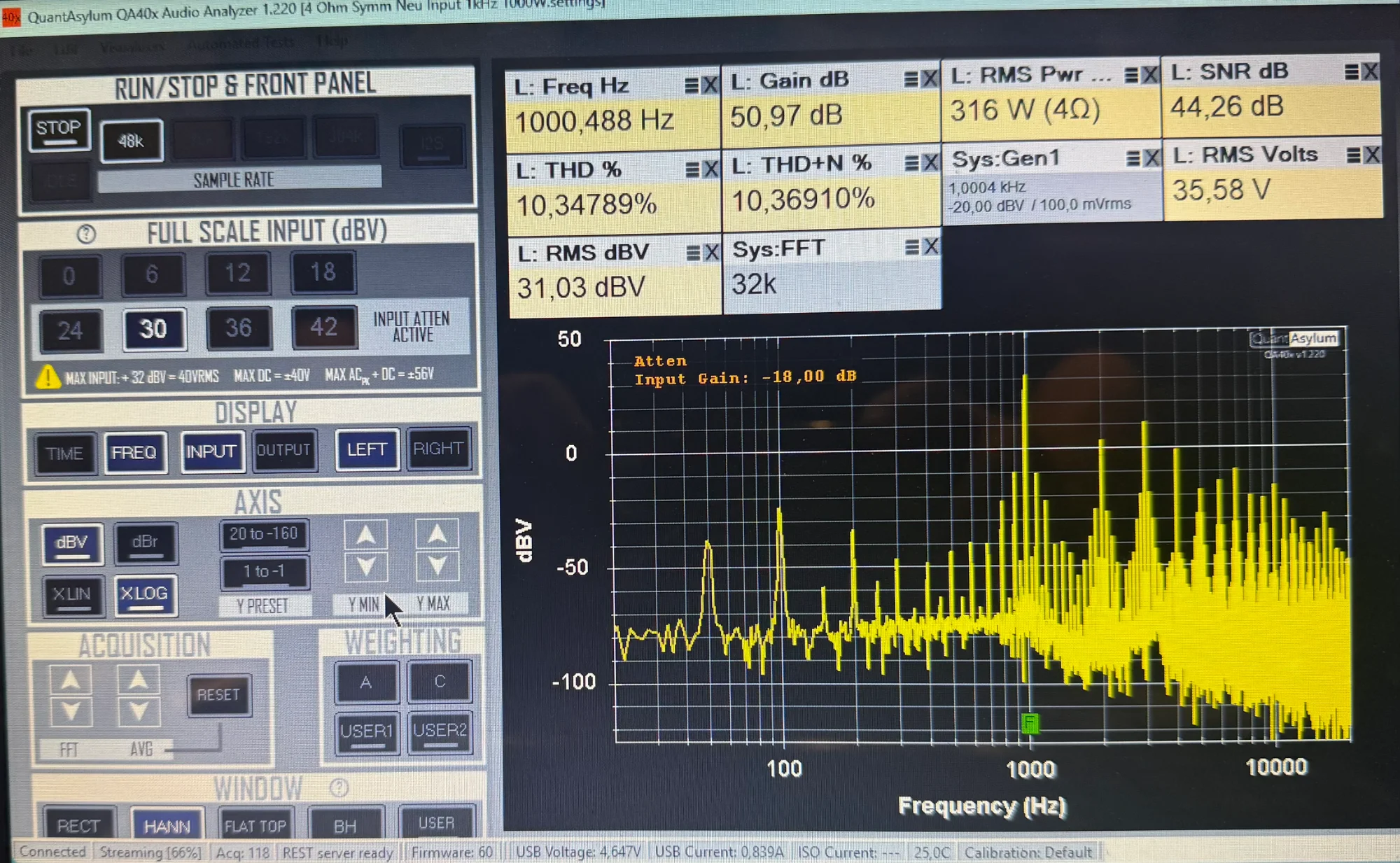Open the L: RMS Volts panel menu icon
The height and width of the screenshot is (863, 1400).
click(x=1354, y=155)
